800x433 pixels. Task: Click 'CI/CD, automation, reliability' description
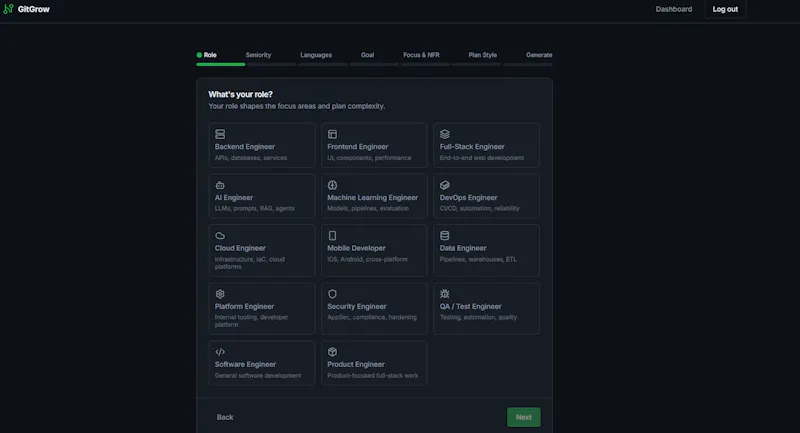[480, 209]
